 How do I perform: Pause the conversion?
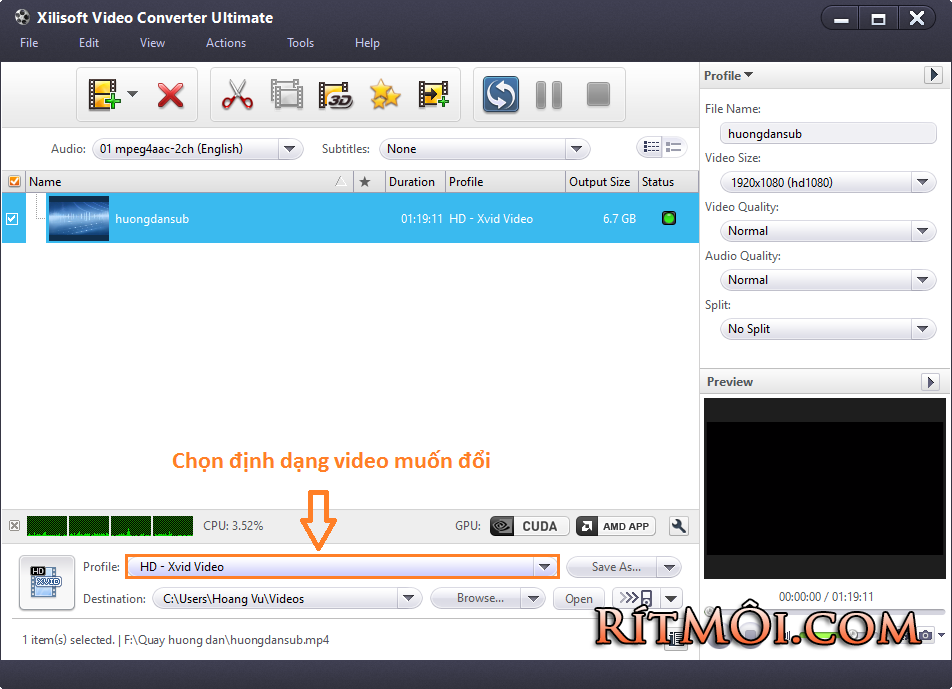click(x=549, y=95)
